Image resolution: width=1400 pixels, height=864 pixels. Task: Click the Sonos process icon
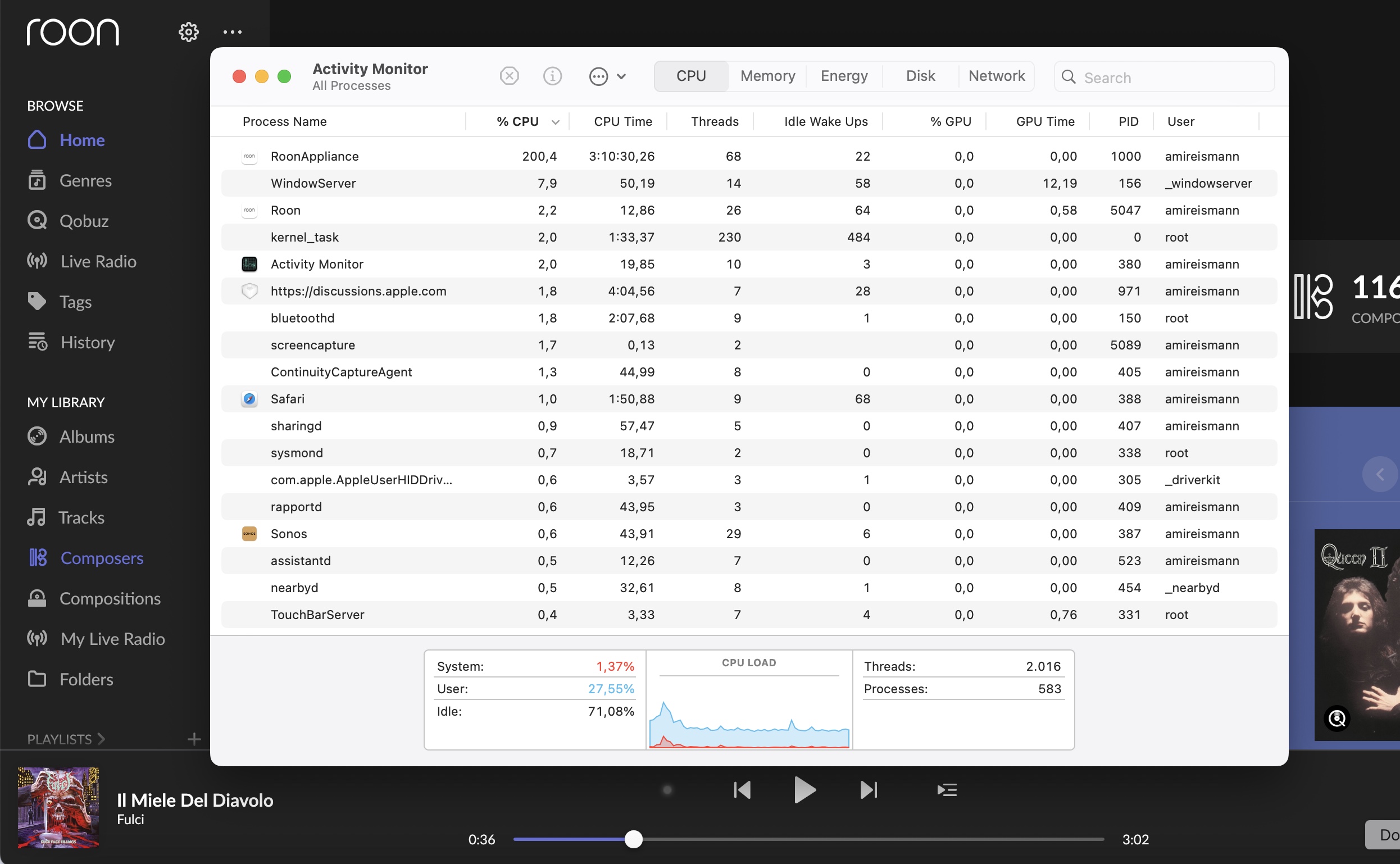pos(249,534)
